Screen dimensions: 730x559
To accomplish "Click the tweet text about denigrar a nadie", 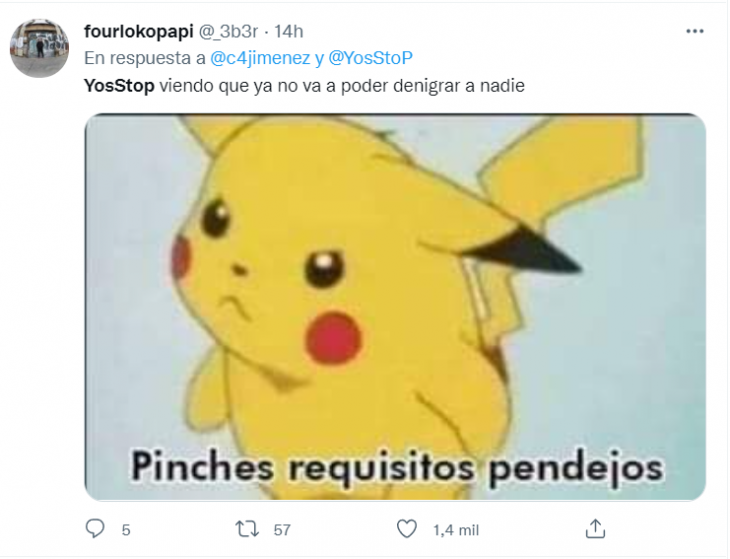I will [x=342, y=86].
